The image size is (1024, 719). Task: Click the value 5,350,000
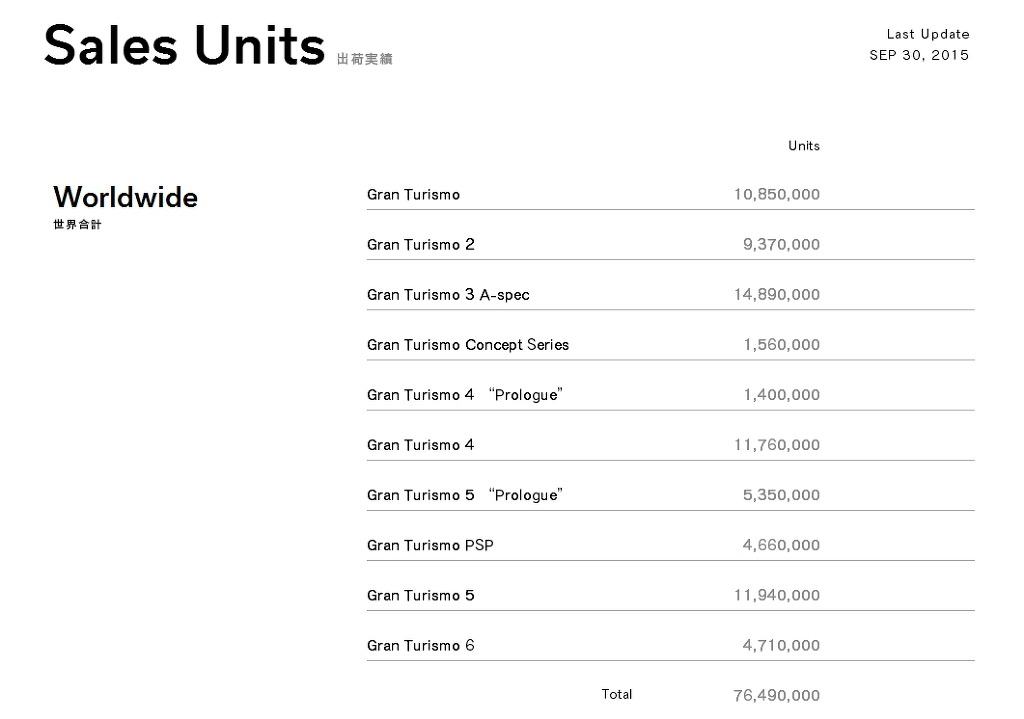click(x=781, y=495)
